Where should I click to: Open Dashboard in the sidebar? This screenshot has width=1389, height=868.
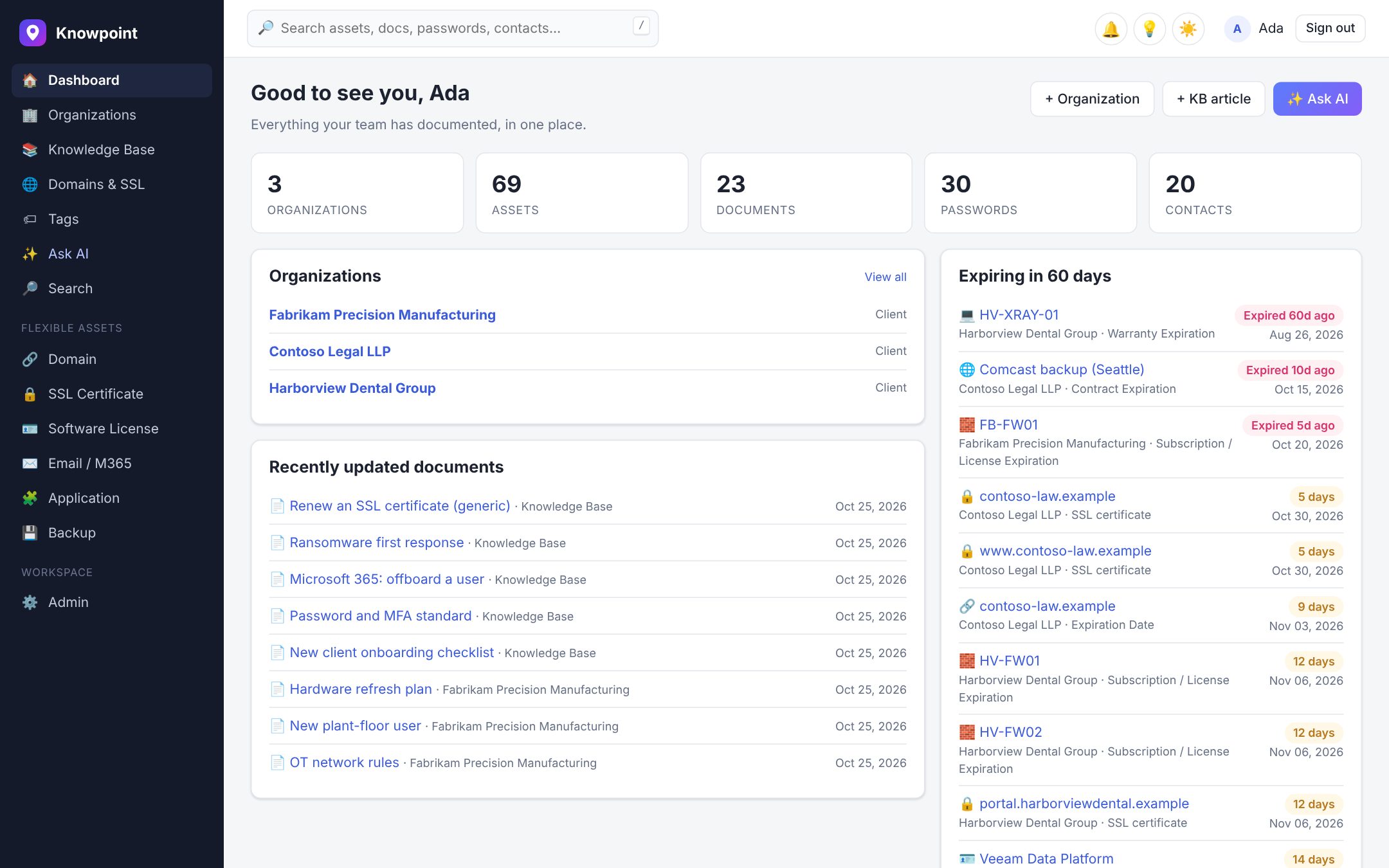coord(112,80)
